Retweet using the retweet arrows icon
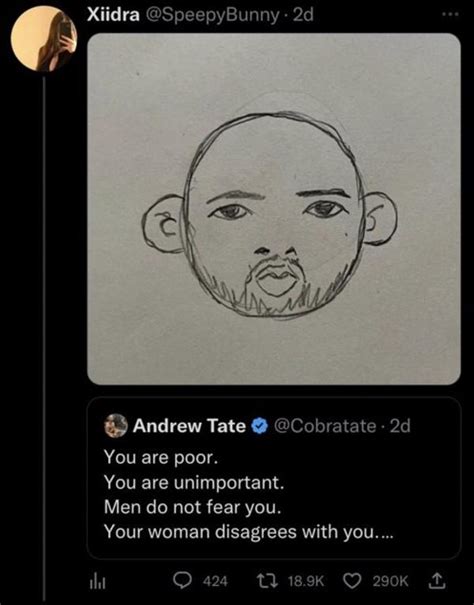 [x=268, y=581]
